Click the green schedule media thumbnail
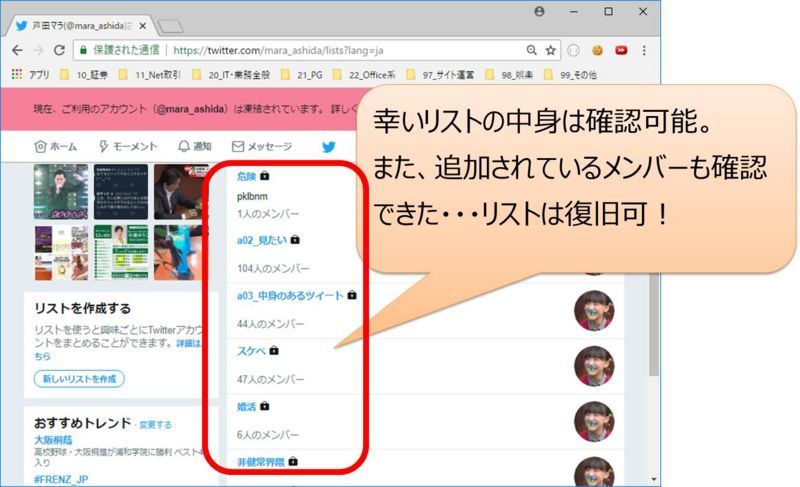 (121, 252)
